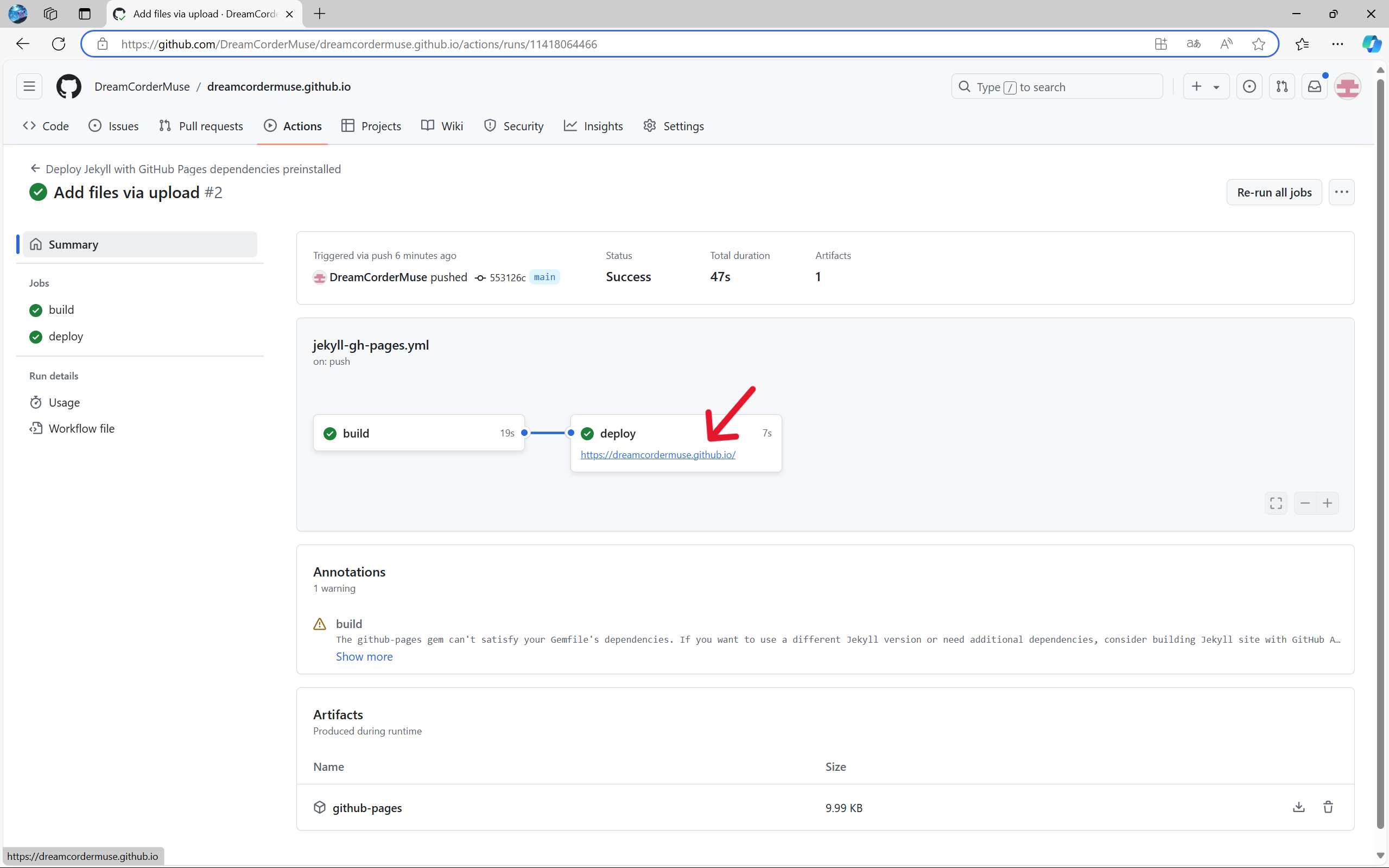The height and width of the screenshot is (868, 1389).
Task: Click the DreamCorderMuse pusher name
Action: tap(378, 277)
